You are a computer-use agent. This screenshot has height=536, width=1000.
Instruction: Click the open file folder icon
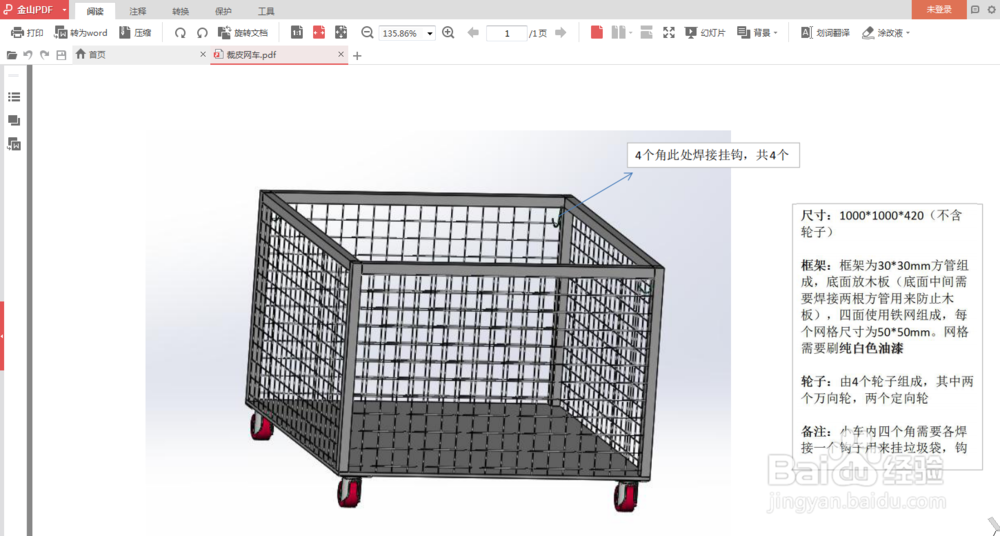(x=11, y=55)
